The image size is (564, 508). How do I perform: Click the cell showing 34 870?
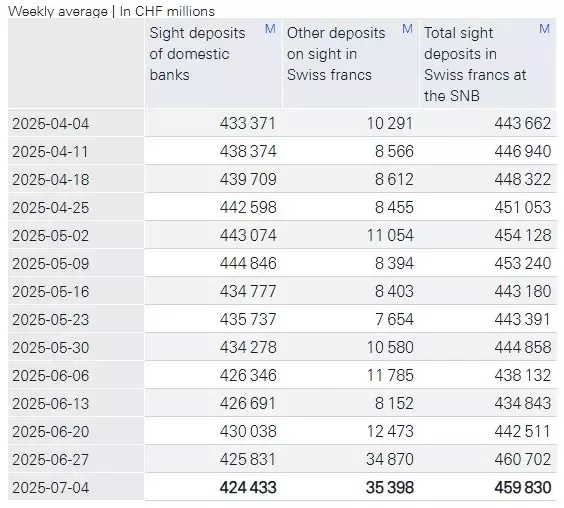390,459
